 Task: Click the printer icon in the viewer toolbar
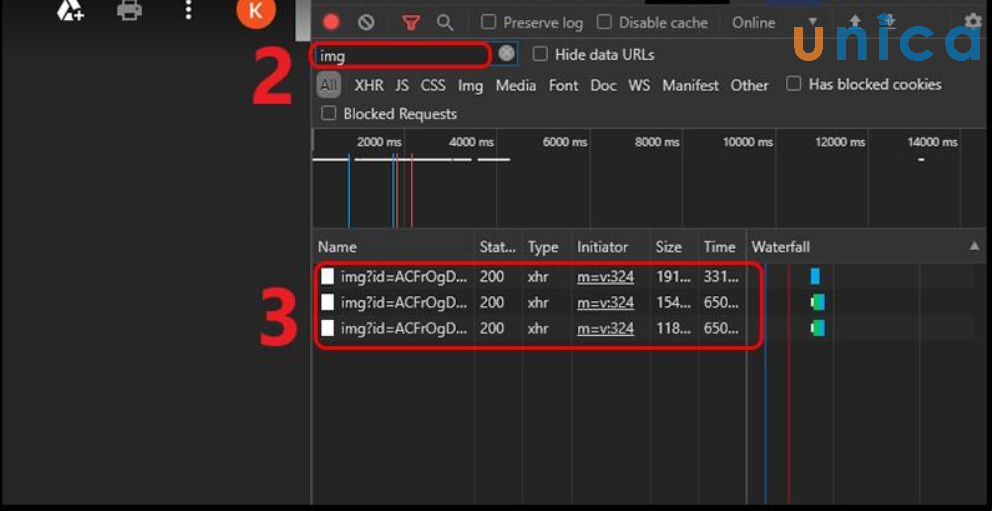click(130, 9)
